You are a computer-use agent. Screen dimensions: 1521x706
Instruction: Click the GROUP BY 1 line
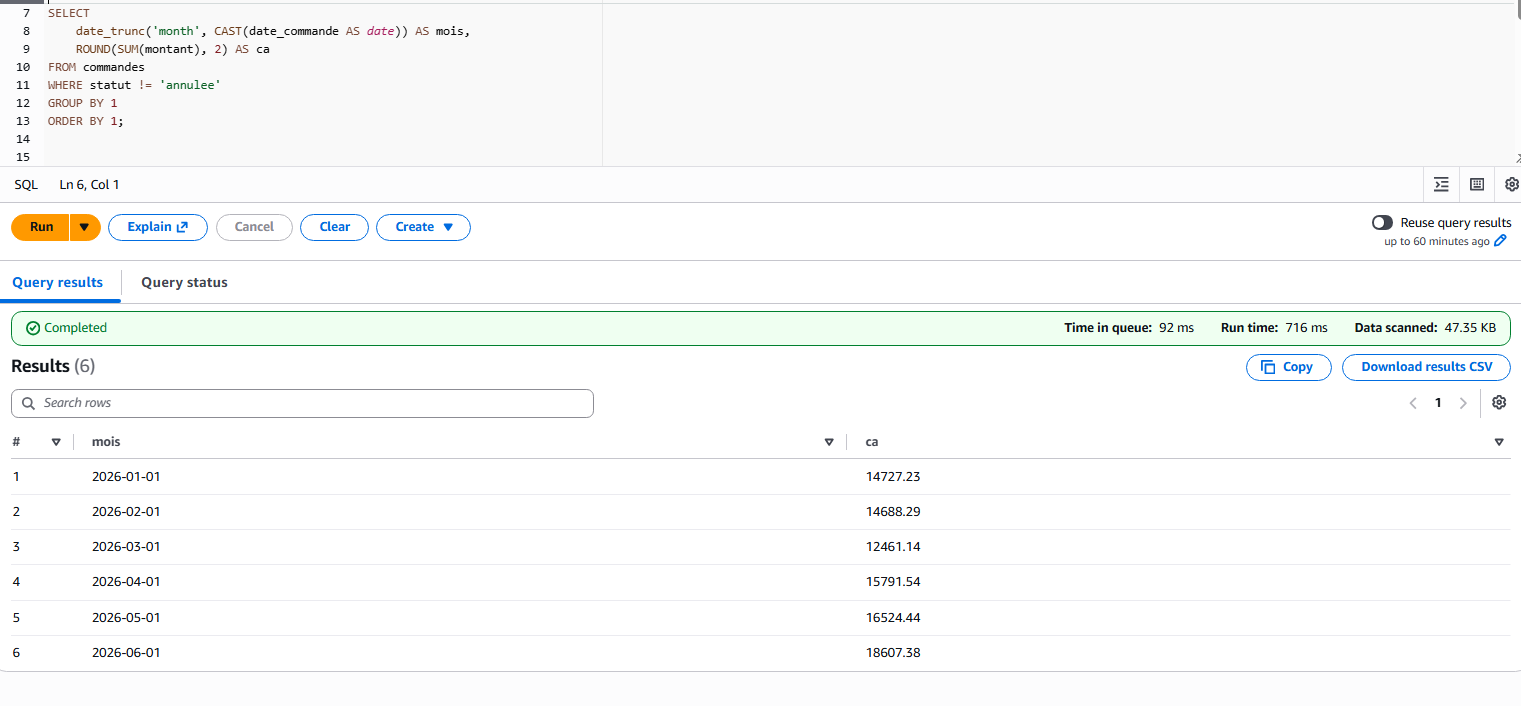(82, 103)
